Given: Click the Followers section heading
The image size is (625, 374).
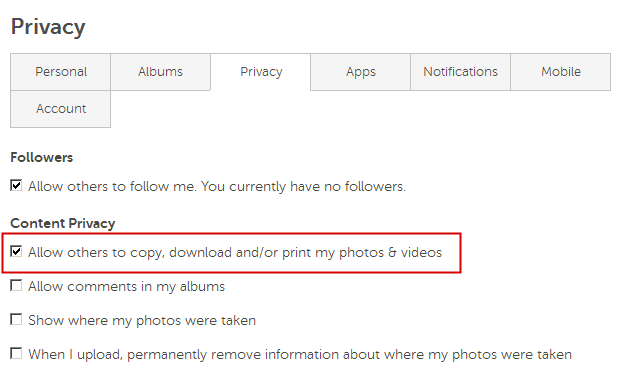Looking at the screenshot, I should pyautogui.click(x=41, y=157).
